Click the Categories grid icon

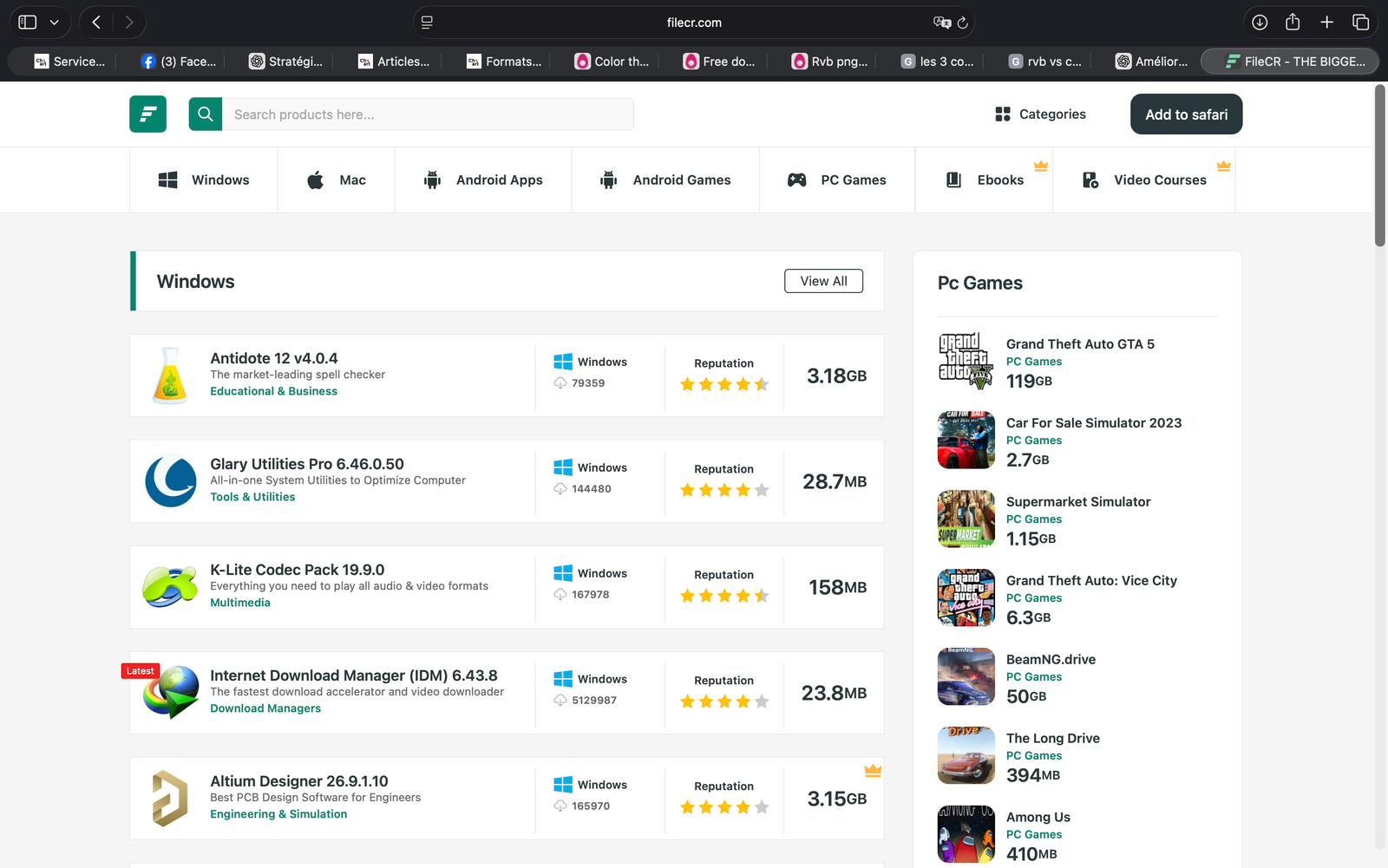tap(1003, 114)
